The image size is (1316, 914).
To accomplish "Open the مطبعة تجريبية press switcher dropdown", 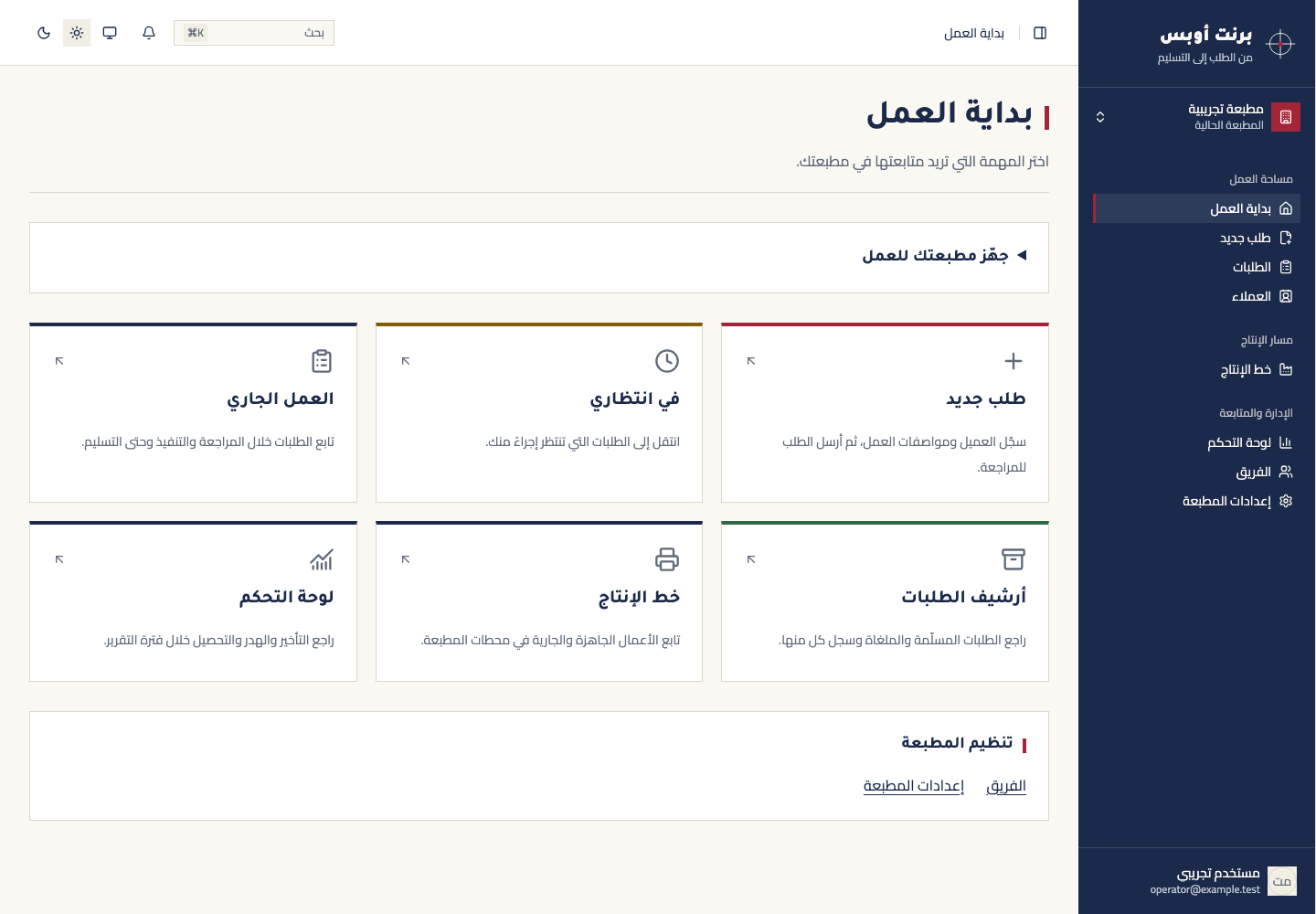I will point(1196,117).
